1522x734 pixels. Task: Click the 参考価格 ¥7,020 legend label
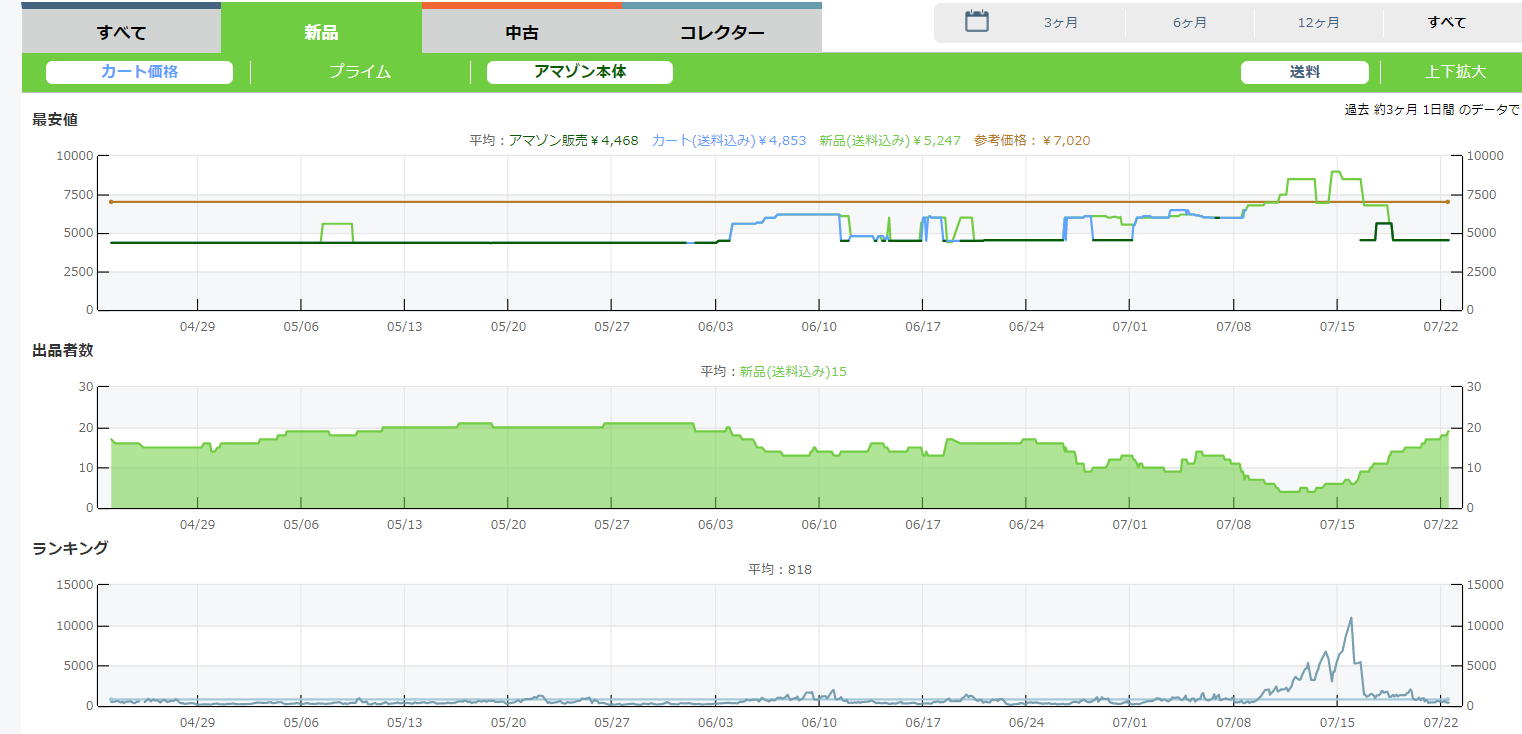coord(1032,141)
